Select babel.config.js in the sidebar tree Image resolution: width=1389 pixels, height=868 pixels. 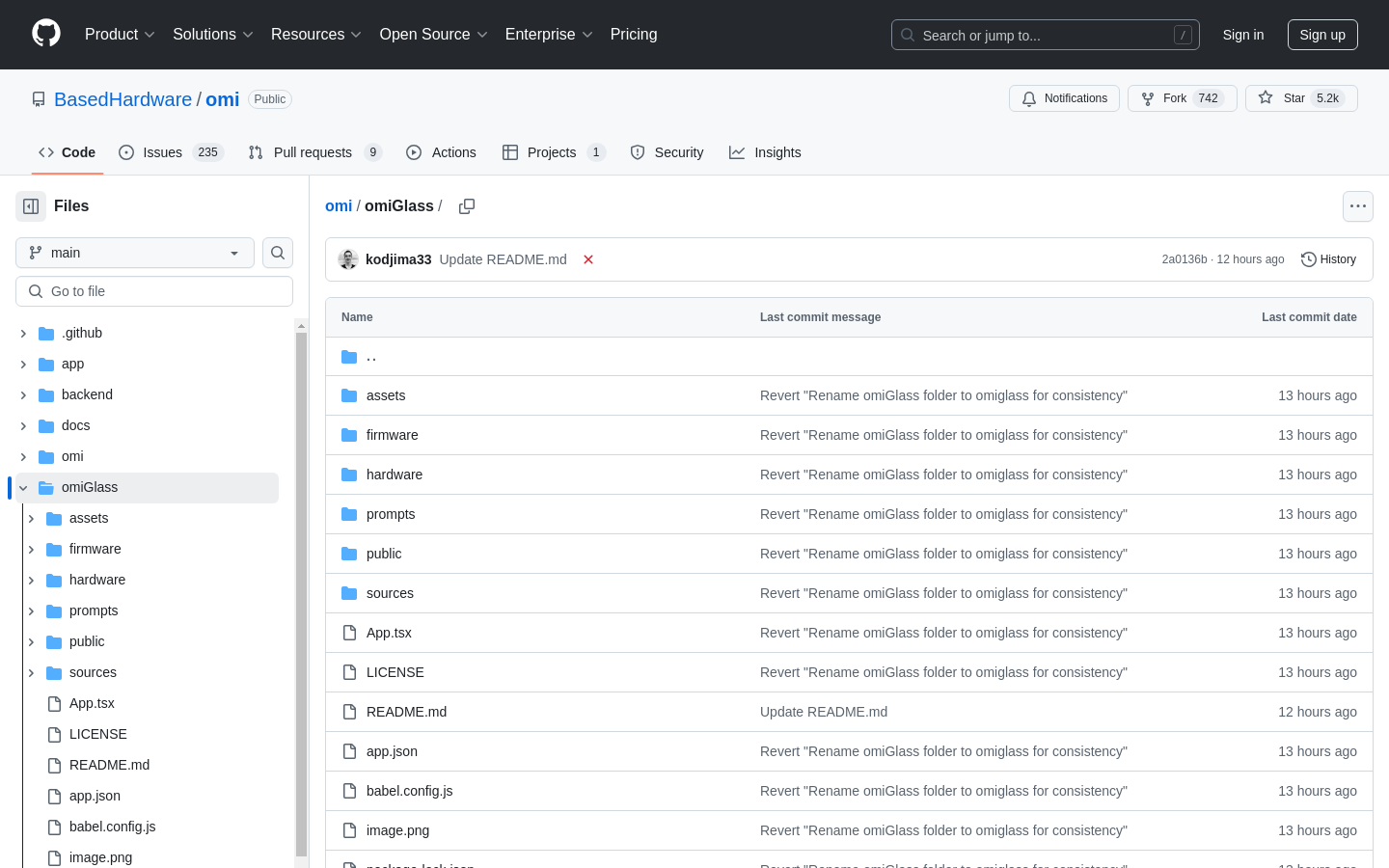point(112,827)
